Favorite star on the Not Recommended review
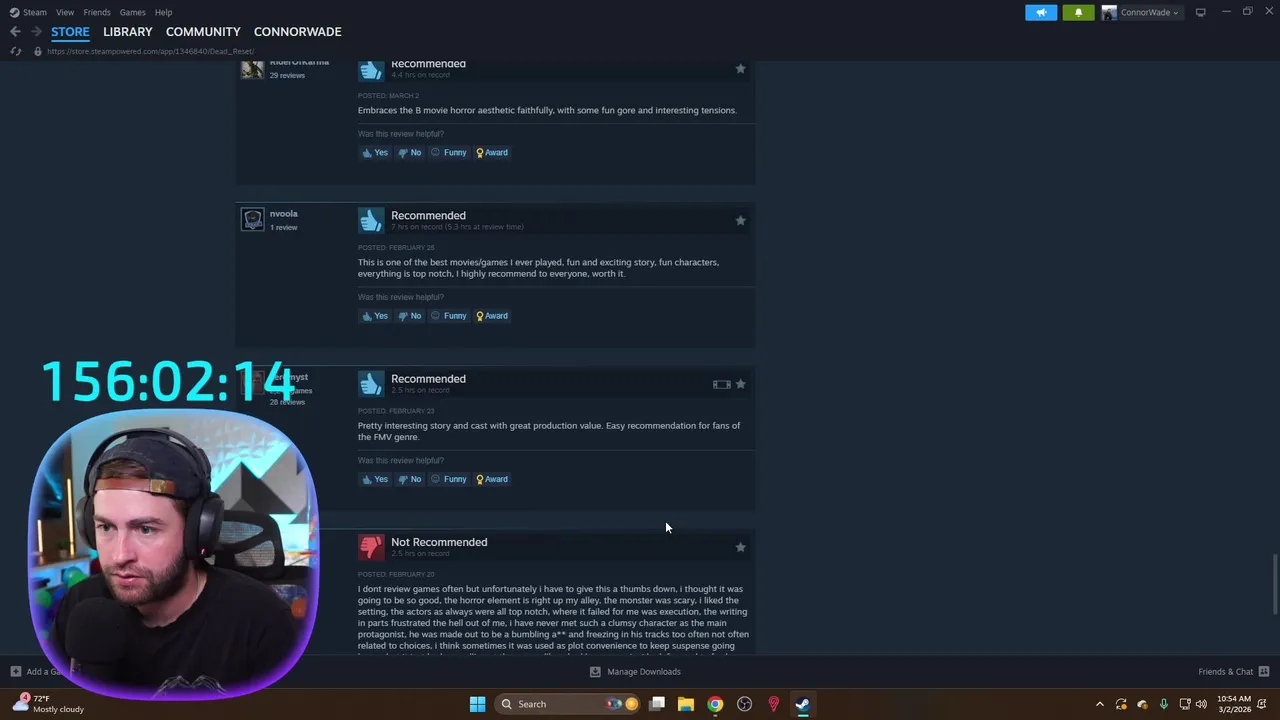The width and height of the screenshot is (1280, 720). pyautogui.click(x=740, y=547)
